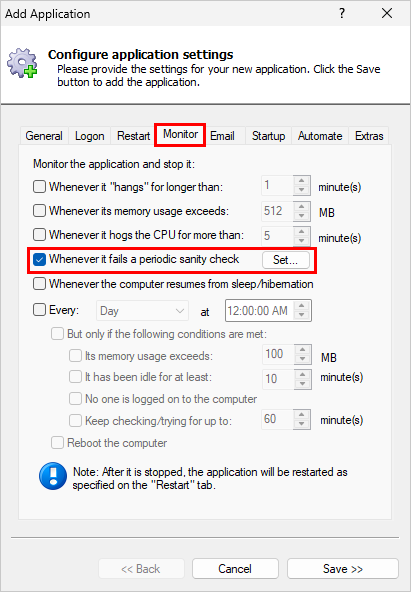The width and height of the screenshot is (411, 592).
Task: Decrease the scheduled time spinner down arrow
Action: coord(302,315)
